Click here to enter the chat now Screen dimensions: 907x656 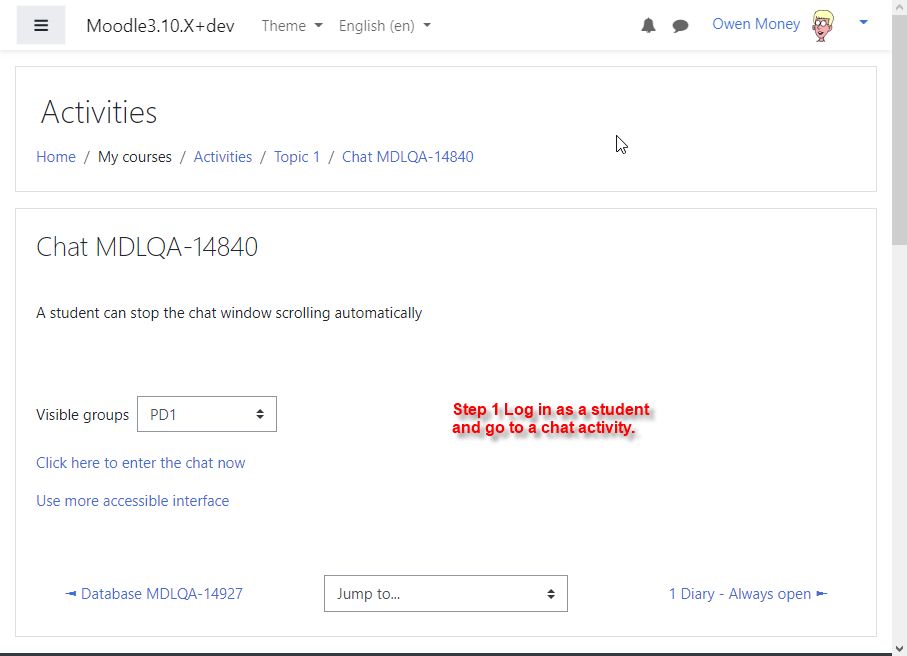point(141,463)
